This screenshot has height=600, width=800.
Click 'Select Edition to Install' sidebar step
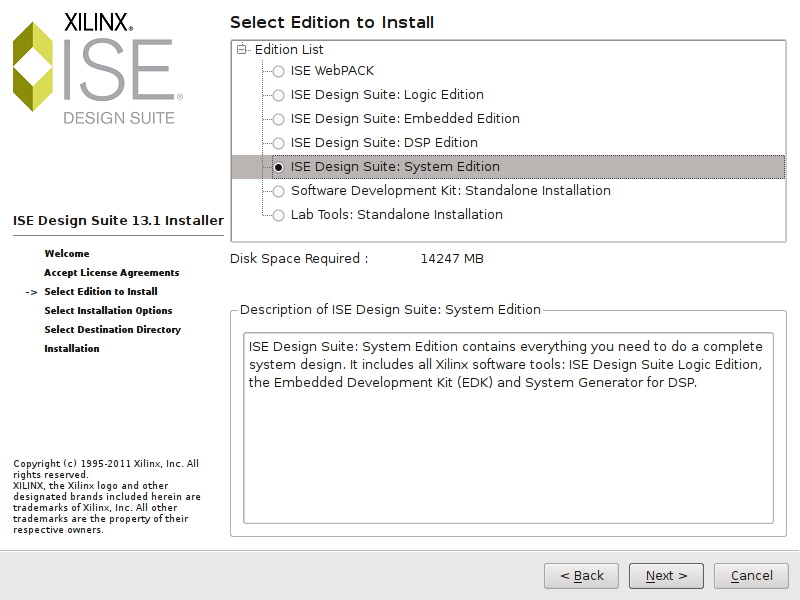(101, 291)
